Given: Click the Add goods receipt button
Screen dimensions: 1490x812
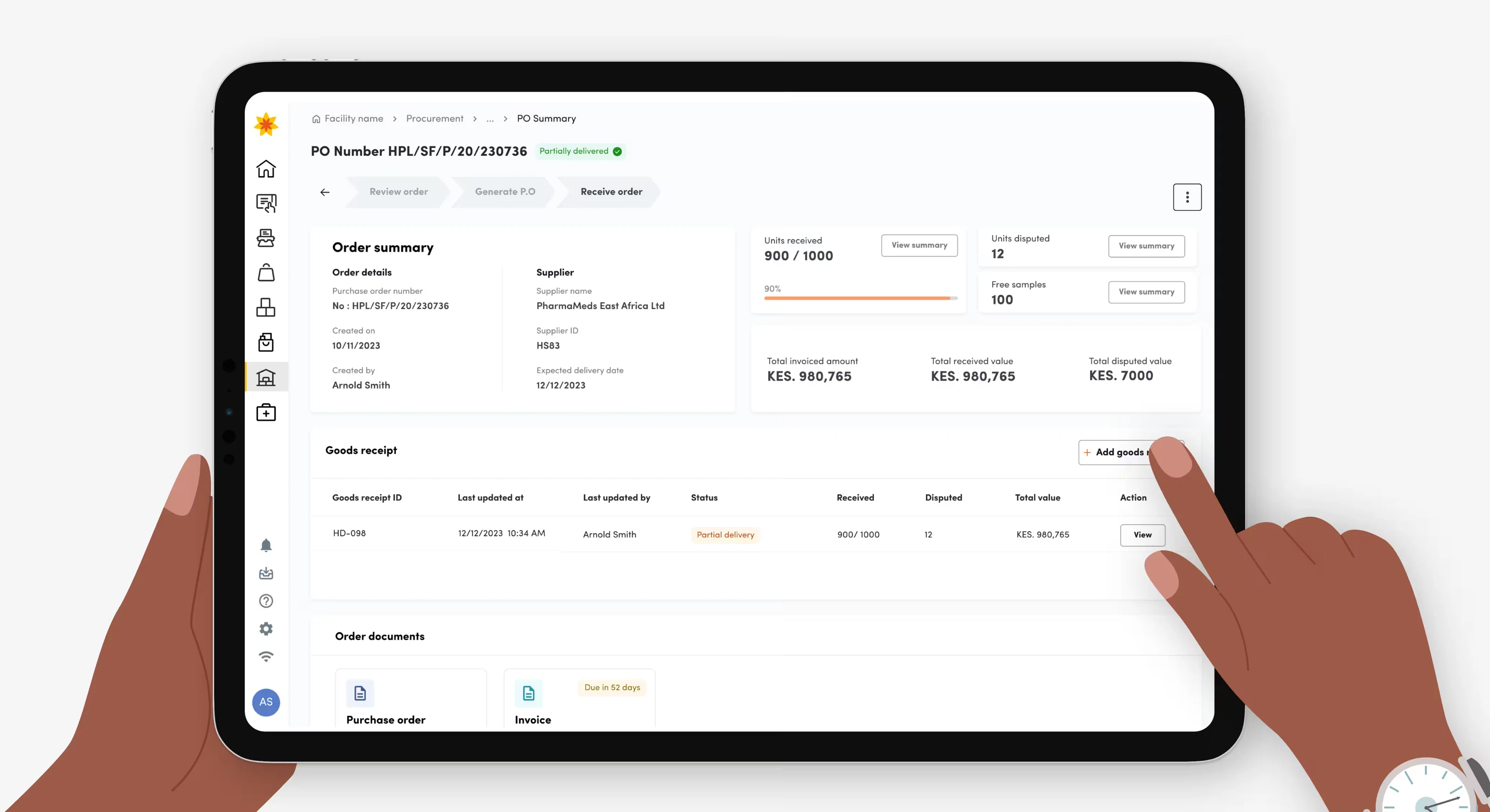Looking at the screenshot, I should click(x=1131, y=452).
